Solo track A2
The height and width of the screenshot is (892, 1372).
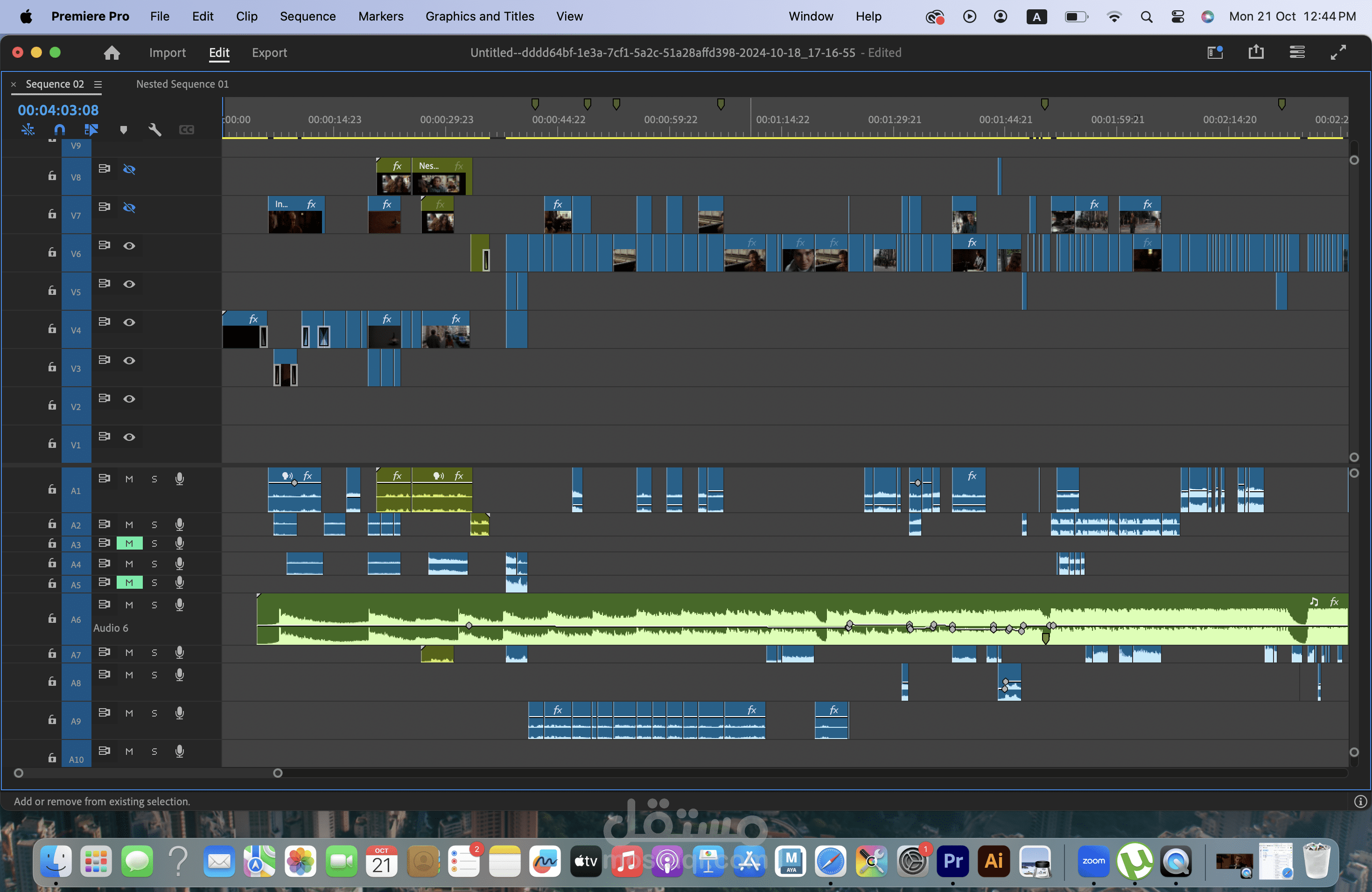click(154, 524)
